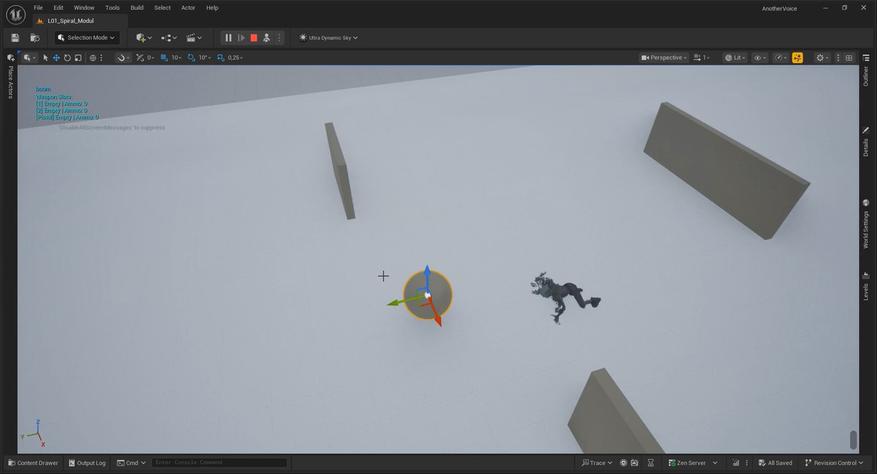The height and width of the screenshot is (474, 877).
Task: Open the Levels side panel
Action: tap(866, 287)
